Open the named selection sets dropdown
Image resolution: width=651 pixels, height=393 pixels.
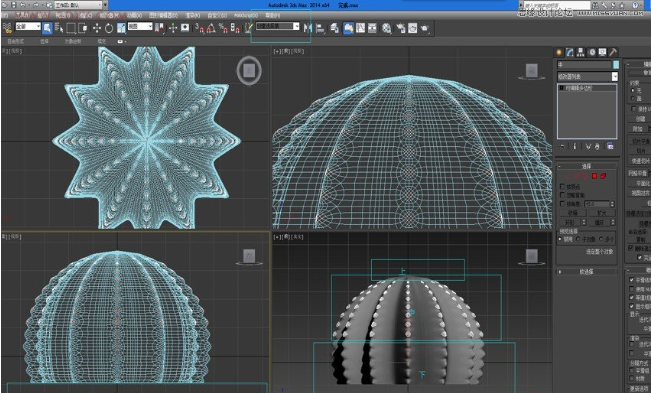(278, 26)
